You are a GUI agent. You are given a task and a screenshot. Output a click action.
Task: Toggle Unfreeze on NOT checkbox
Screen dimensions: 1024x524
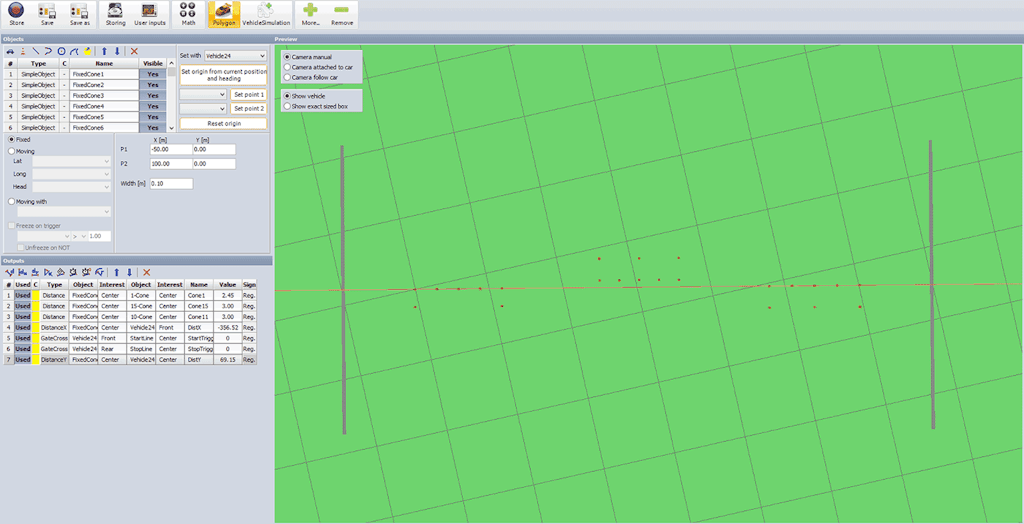(x=22, y=248)
